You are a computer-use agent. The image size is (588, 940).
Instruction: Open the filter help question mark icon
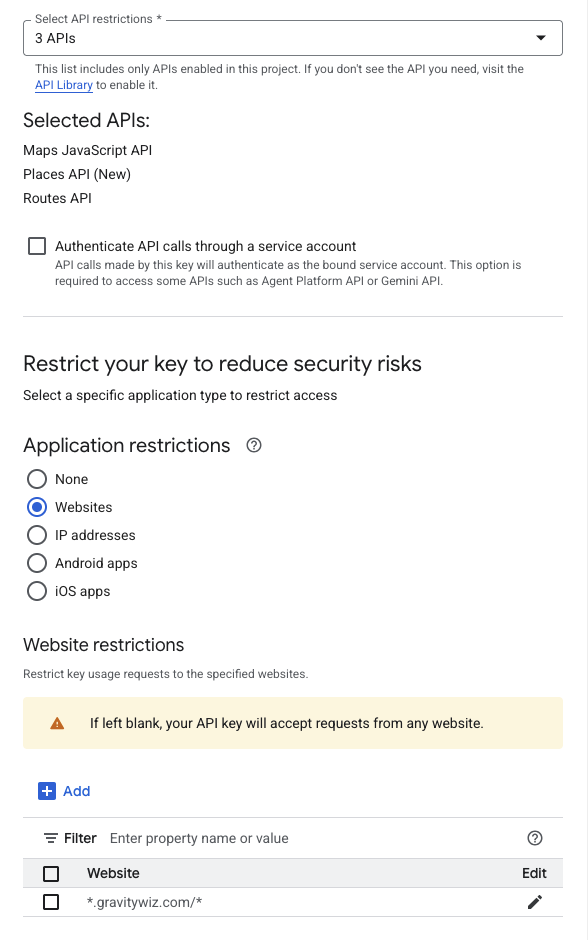point(535,838)
